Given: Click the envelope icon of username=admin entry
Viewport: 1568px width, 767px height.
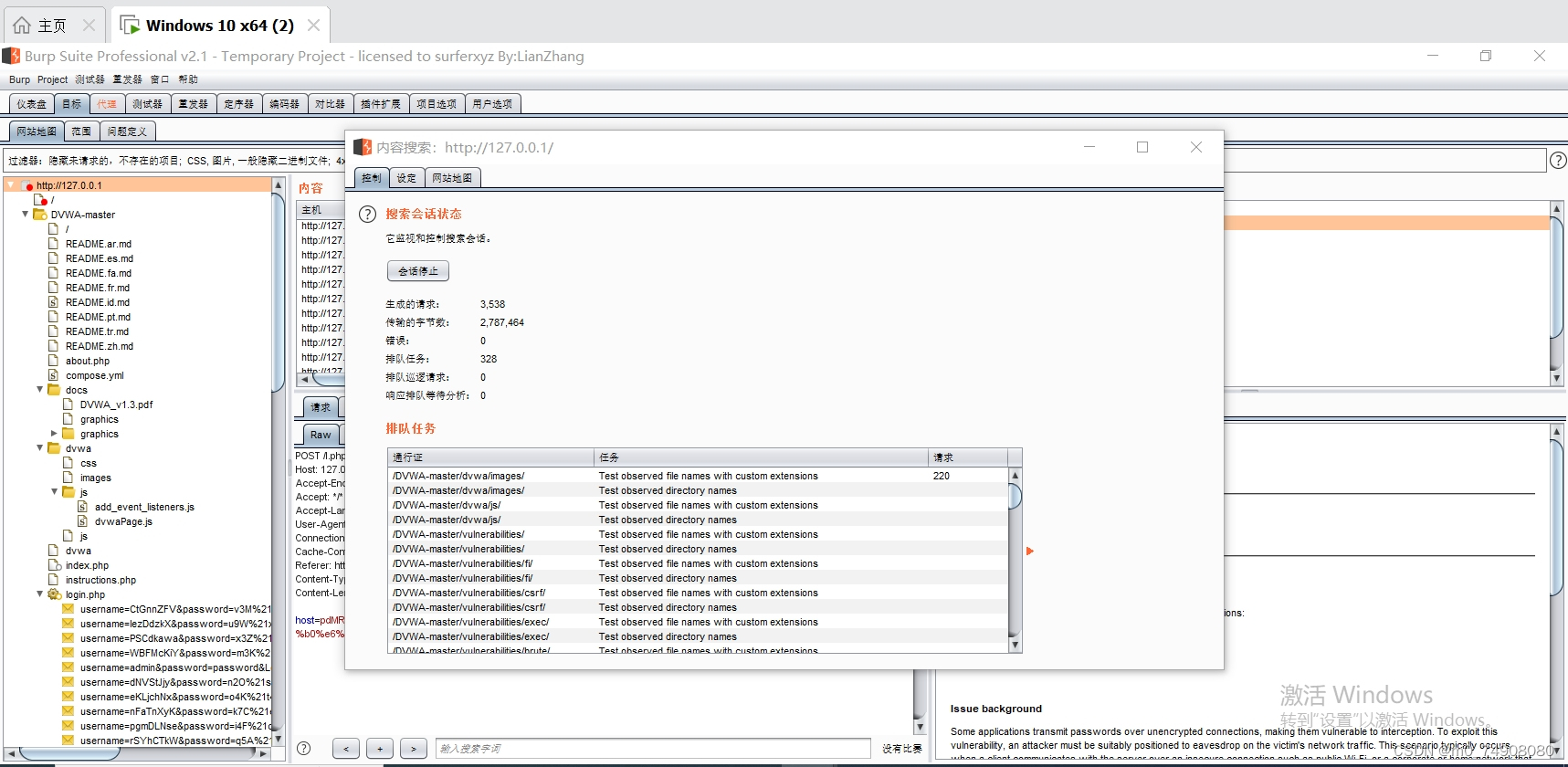Looking at the screenshot, I should [68, 667].
